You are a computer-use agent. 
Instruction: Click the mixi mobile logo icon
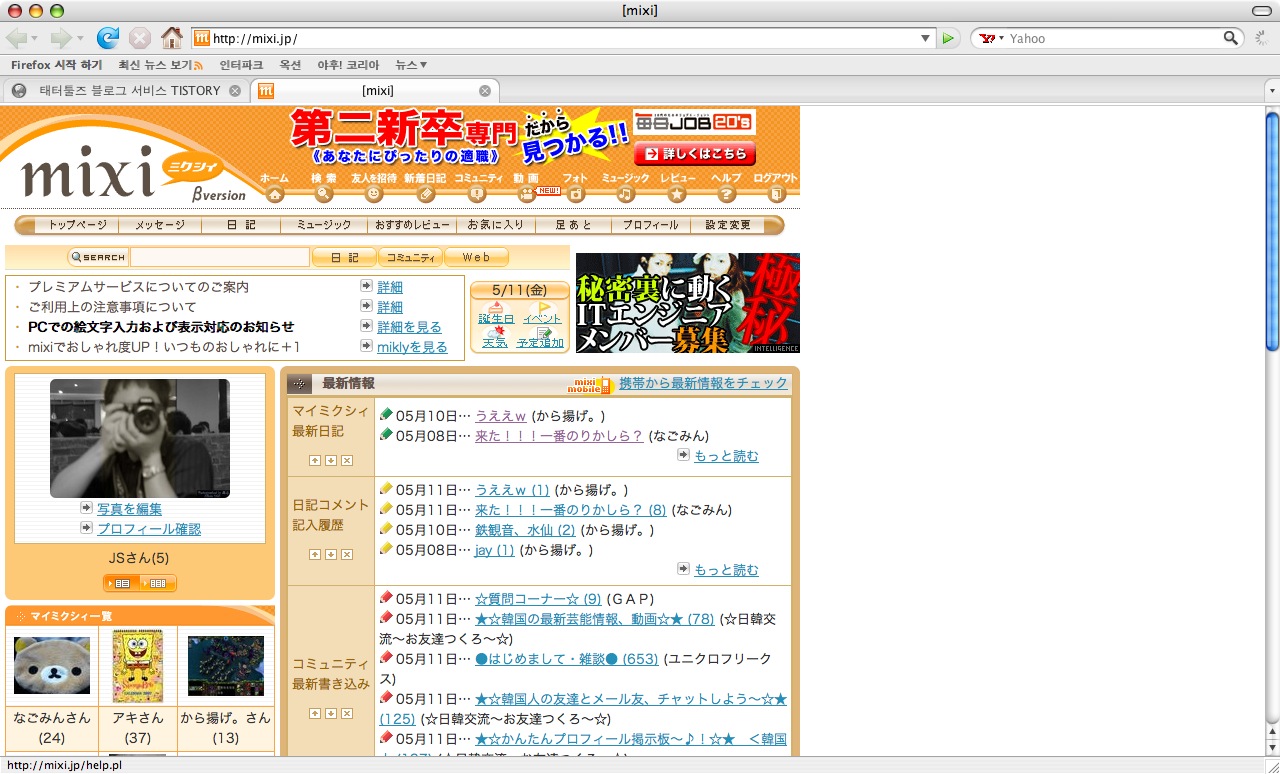589,384
